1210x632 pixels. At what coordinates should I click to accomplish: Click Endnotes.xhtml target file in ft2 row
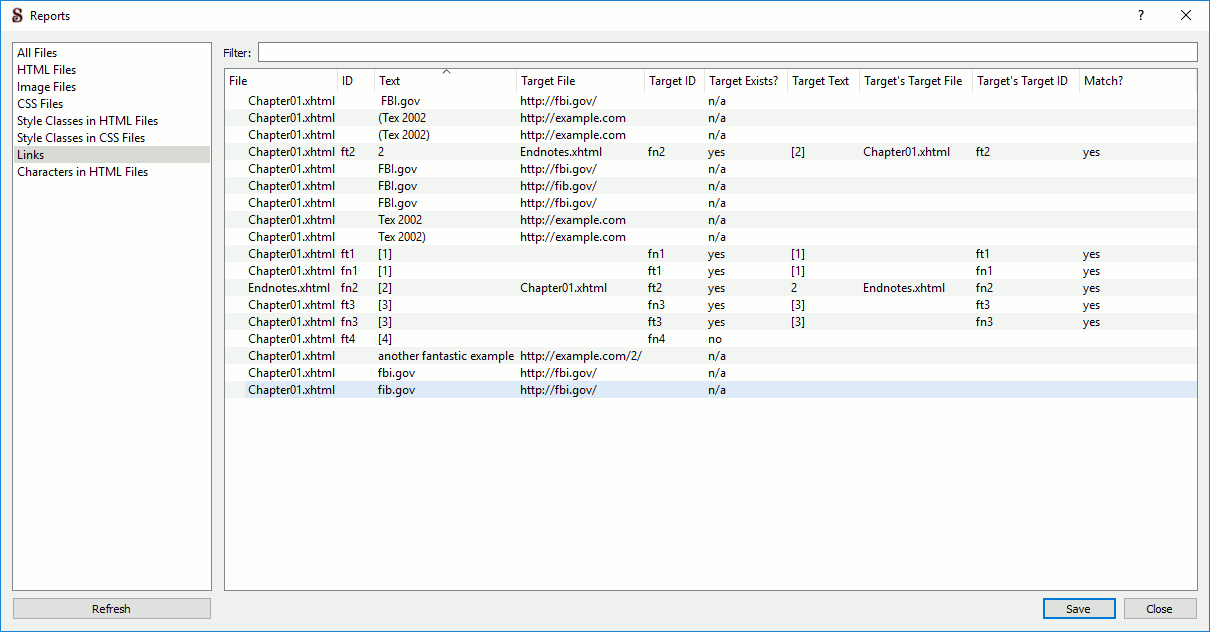(x=561, y=152)
